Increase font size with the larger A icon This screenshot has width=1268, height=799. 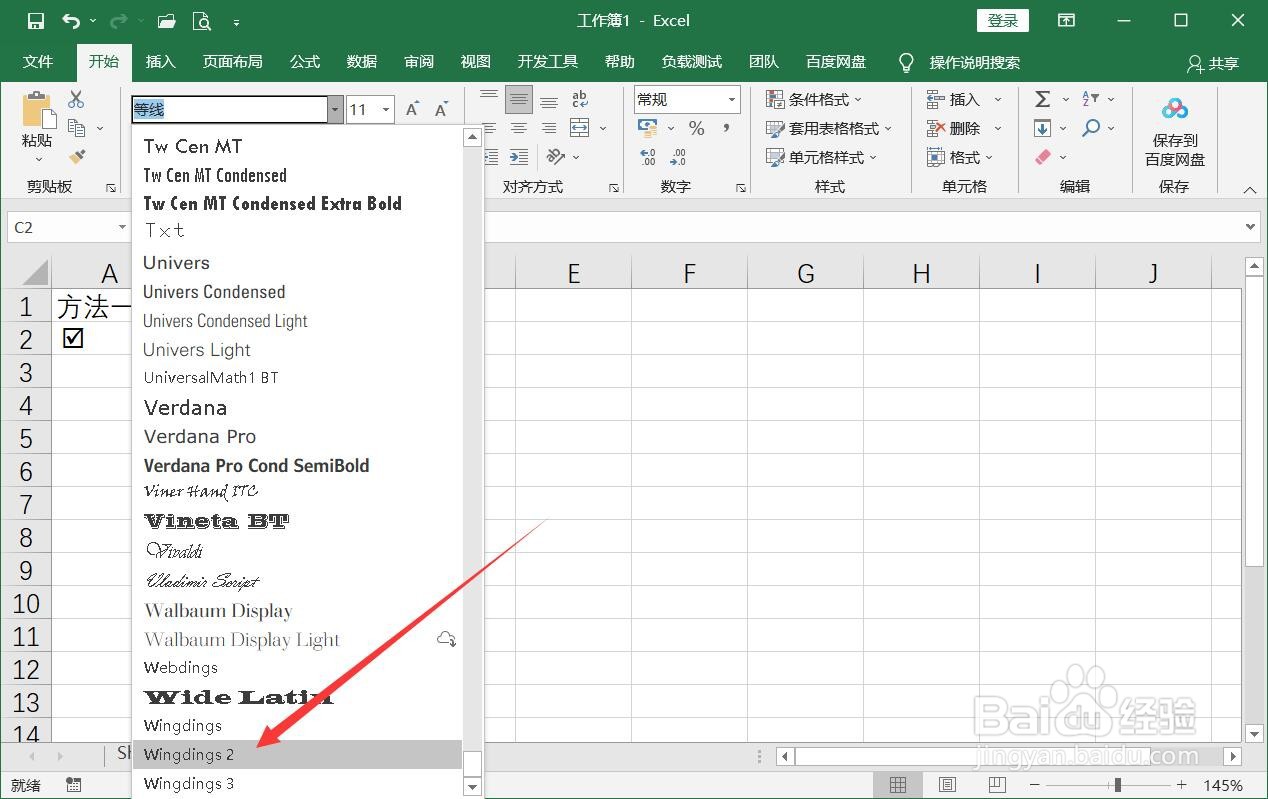(412, 109)
